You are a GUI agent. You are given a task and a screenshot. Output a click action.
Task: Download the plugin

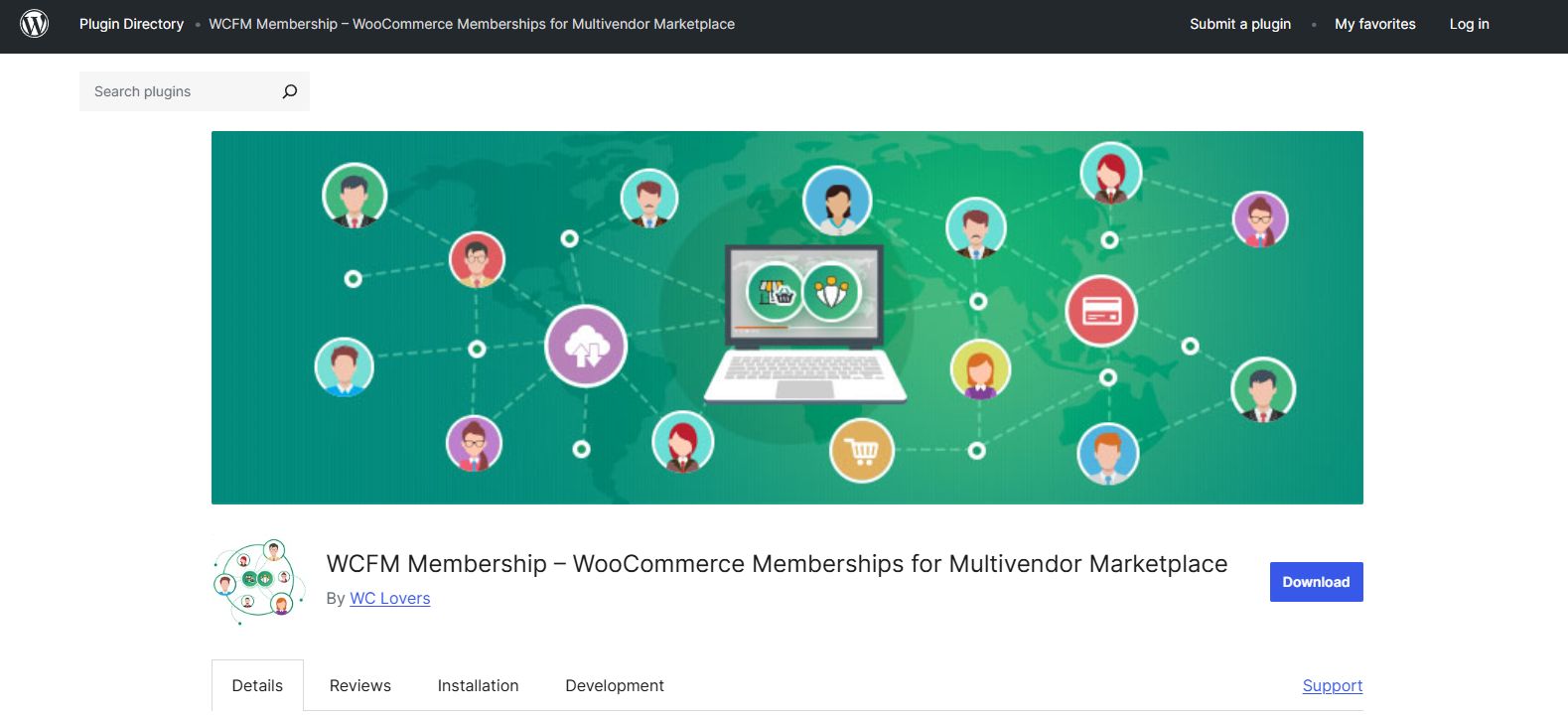pos(1316,582)
